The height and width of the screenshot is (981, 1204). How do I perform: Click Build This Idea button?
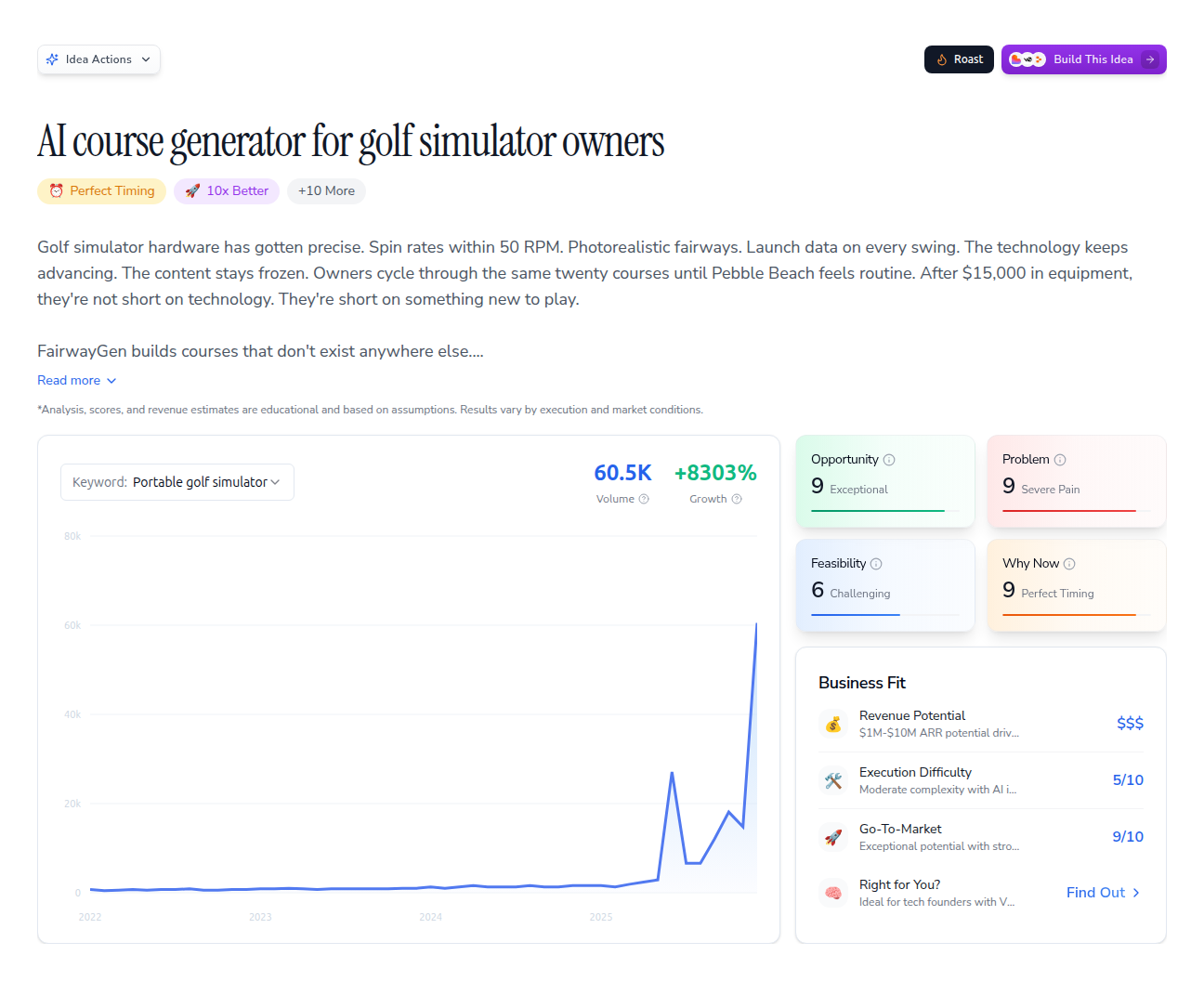[1083, 59]
